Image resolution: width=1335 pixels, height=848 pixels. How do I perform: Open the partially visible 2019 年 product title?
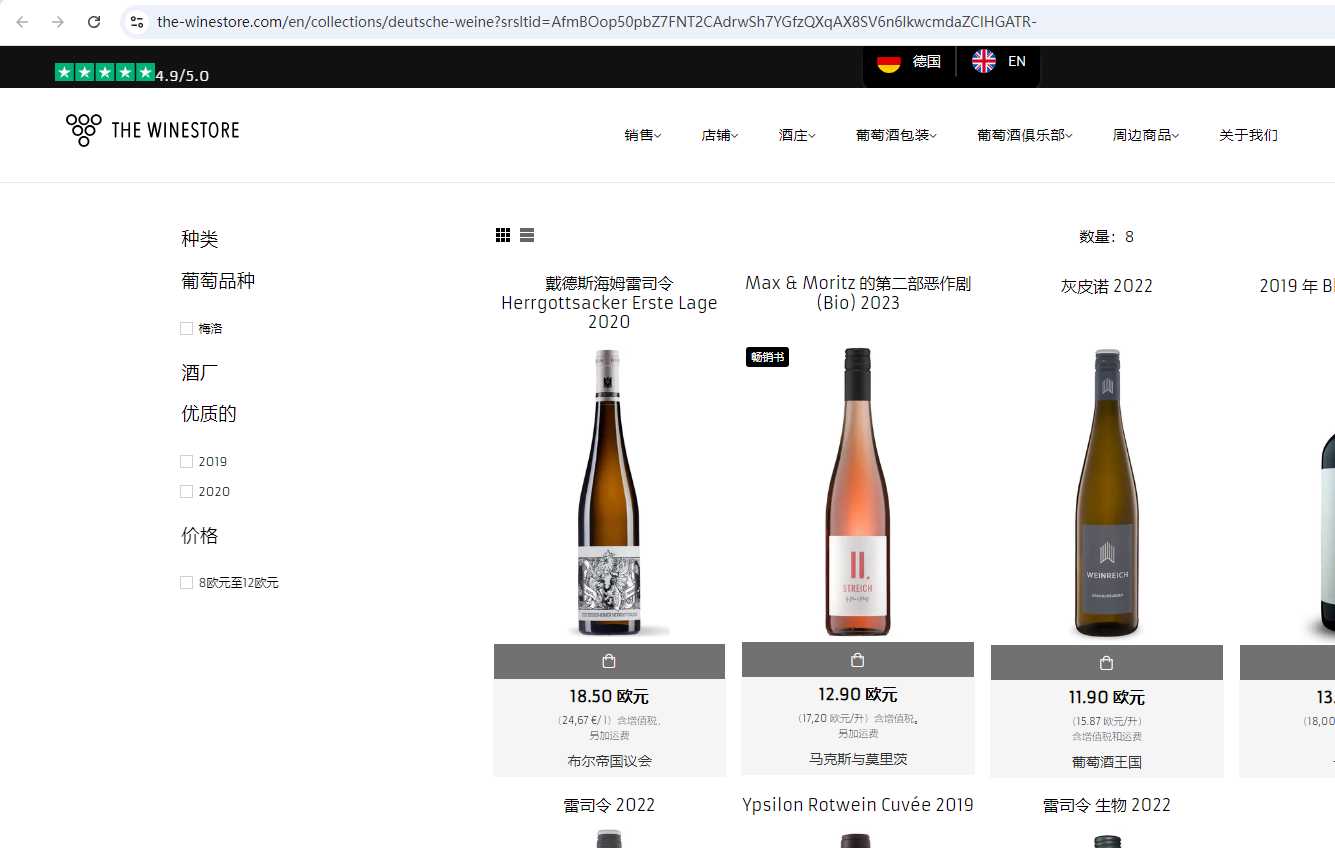coord(1297,286)
